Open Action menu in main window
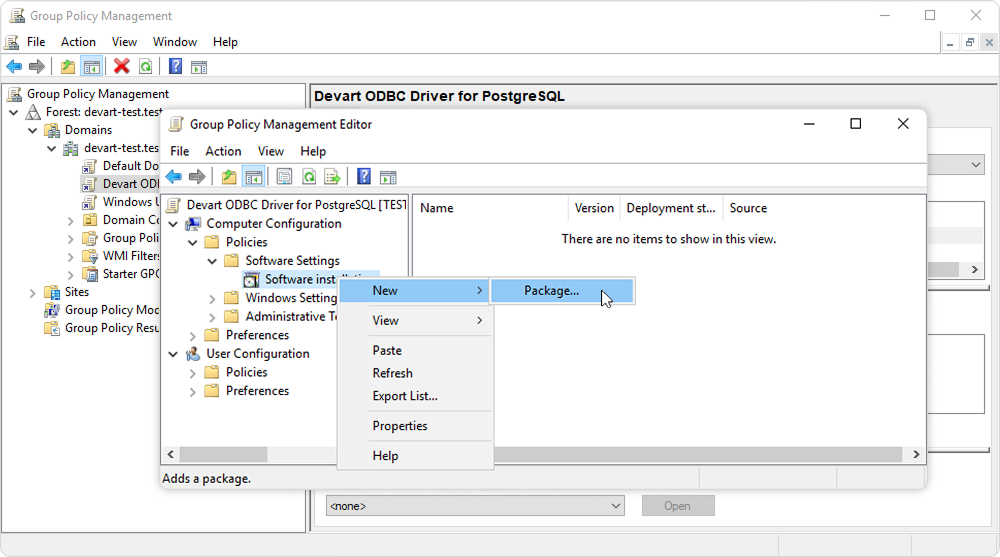The image size is (1000, 557). [78, 42]
